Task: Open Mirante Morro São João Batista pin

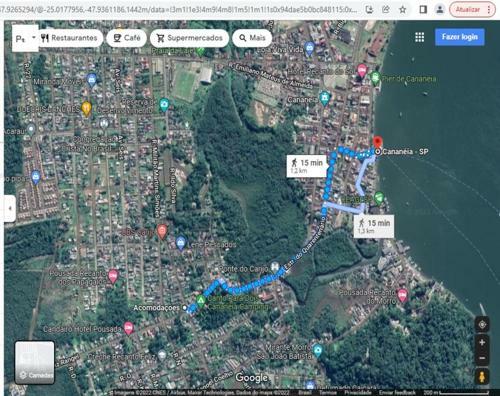Action: pos(318,351)
